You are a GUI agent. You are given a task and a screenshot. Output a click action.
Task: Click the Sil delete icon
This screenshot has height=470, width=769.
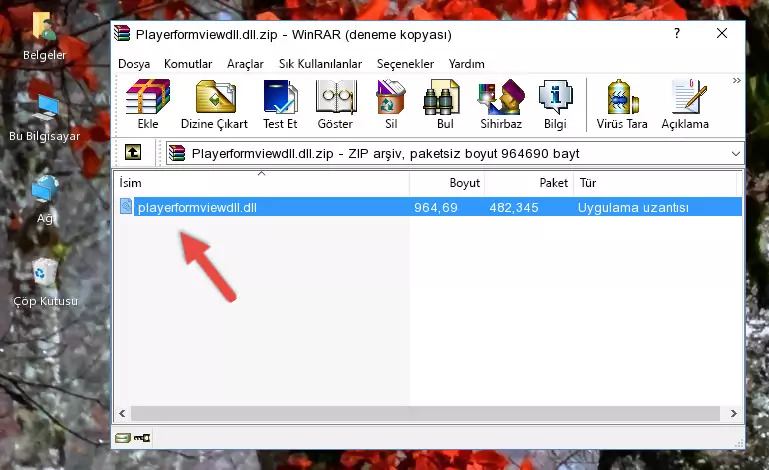click(x=391, y=104)
